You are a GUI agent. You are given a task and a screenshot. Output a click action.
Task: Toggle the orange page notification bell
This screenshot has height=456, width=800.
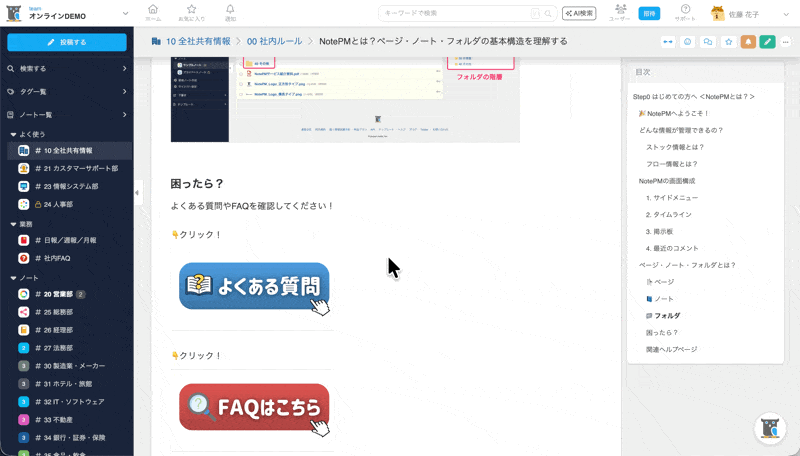pyautogui.click(x=747, y=42)
